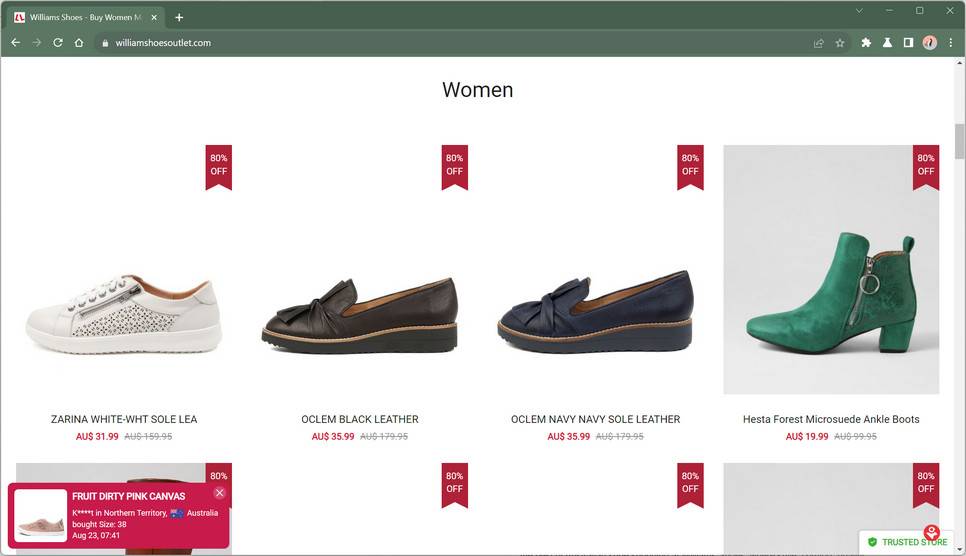Bookmark this page with the star
The height and width of the screenshot is (556, 966).
tap(840, 43)
